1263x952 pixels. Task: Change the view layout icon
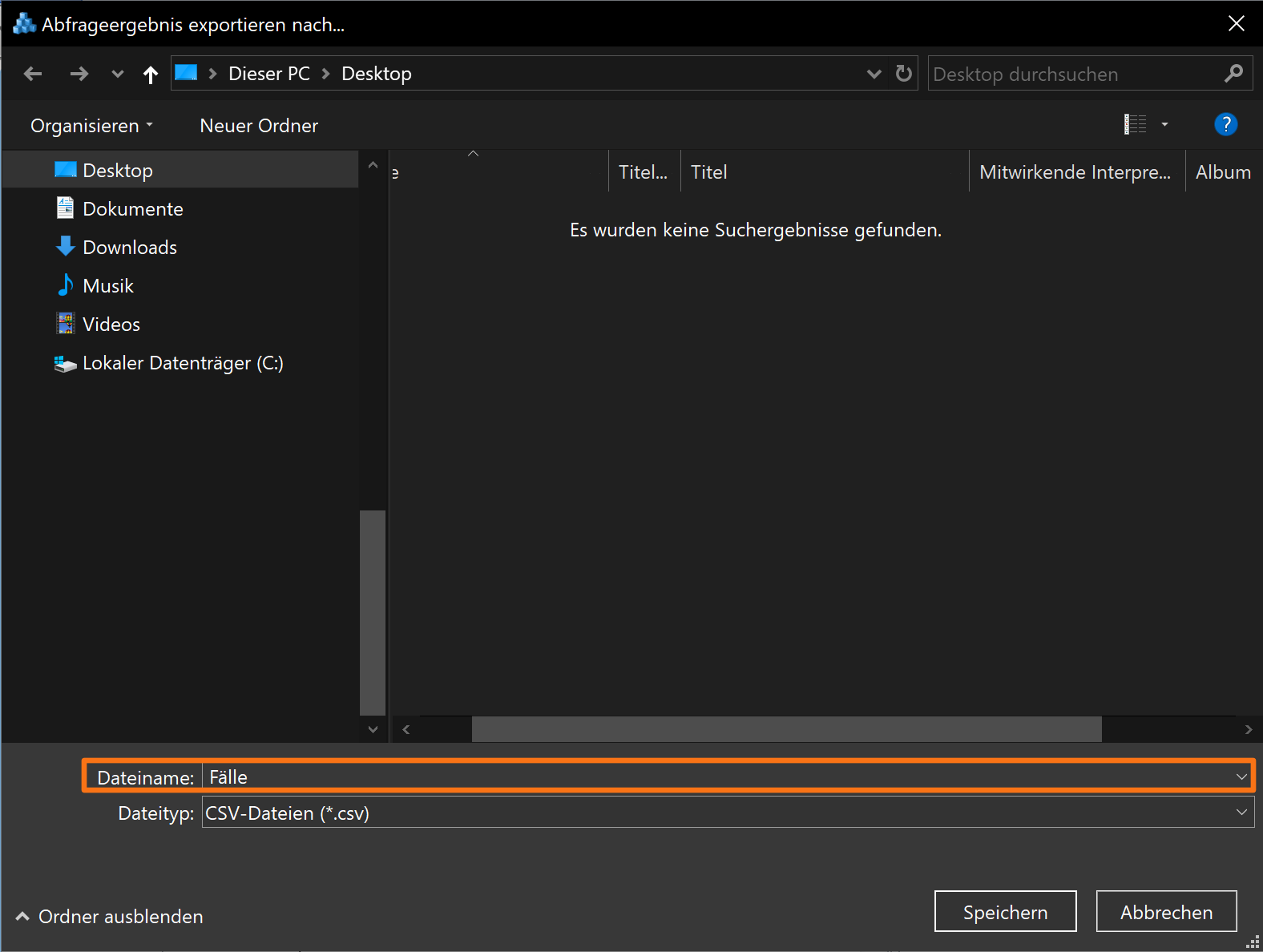coord(1135,124)
